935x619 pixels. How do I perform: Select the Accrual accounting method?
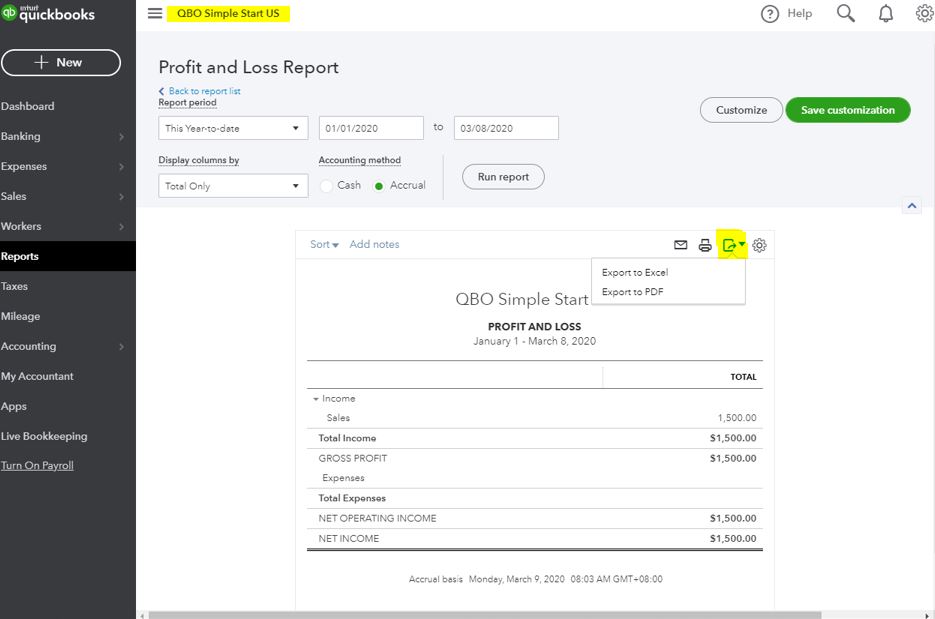tap(378, 186)
